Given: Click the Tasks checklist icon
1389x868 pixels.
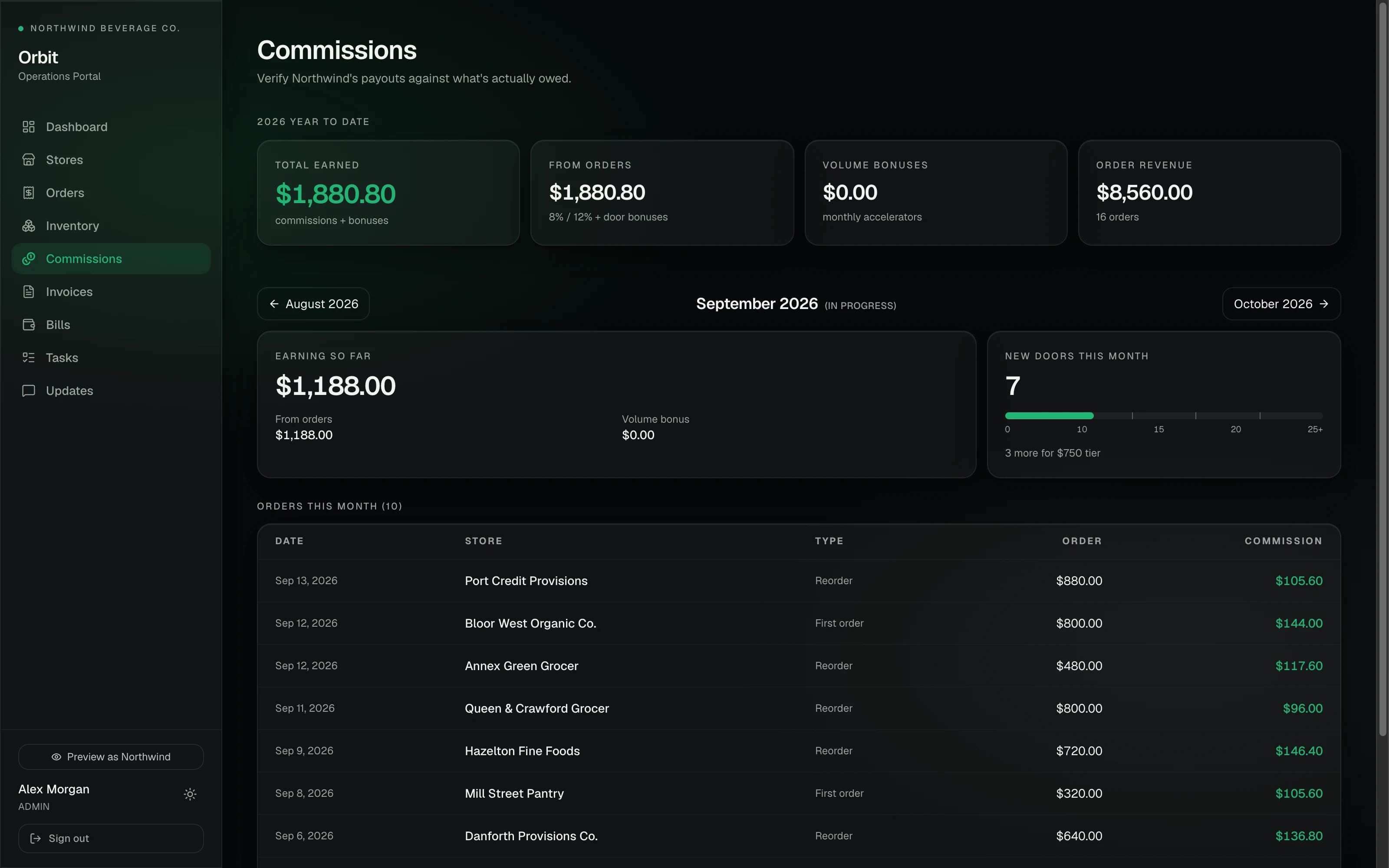Looking at the screenshot, I should [29, 358].
